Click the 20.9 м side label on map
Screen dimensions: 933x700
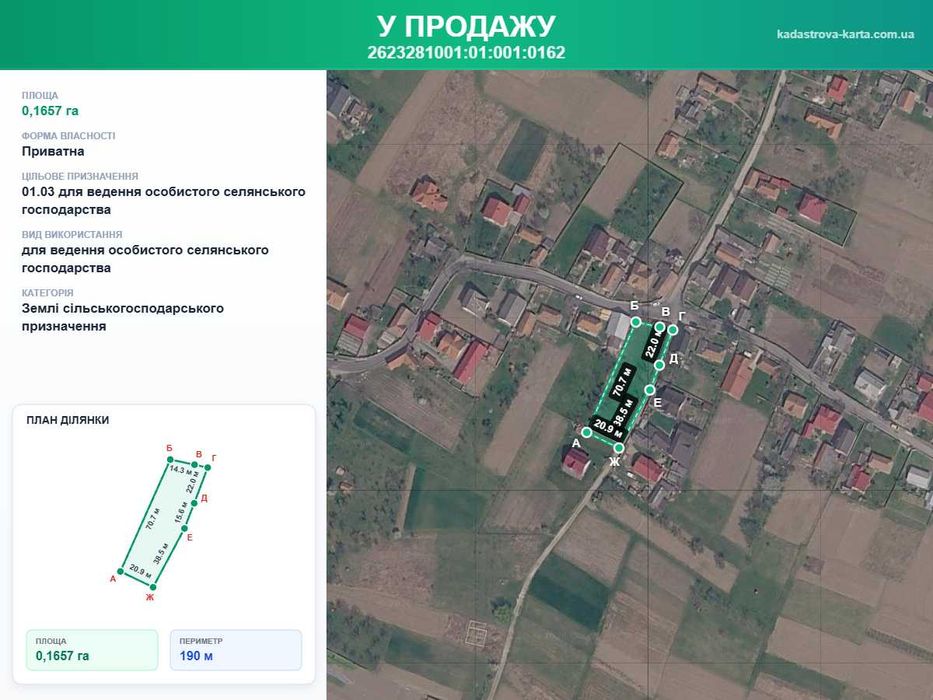tap(606, 428)
